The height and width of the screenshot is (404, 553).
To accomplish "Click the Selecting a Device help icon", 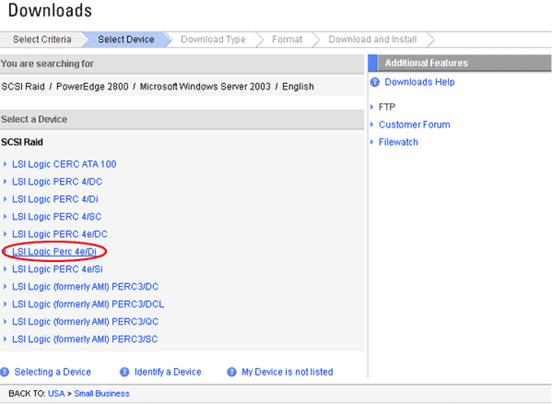I will click(5, 372).
